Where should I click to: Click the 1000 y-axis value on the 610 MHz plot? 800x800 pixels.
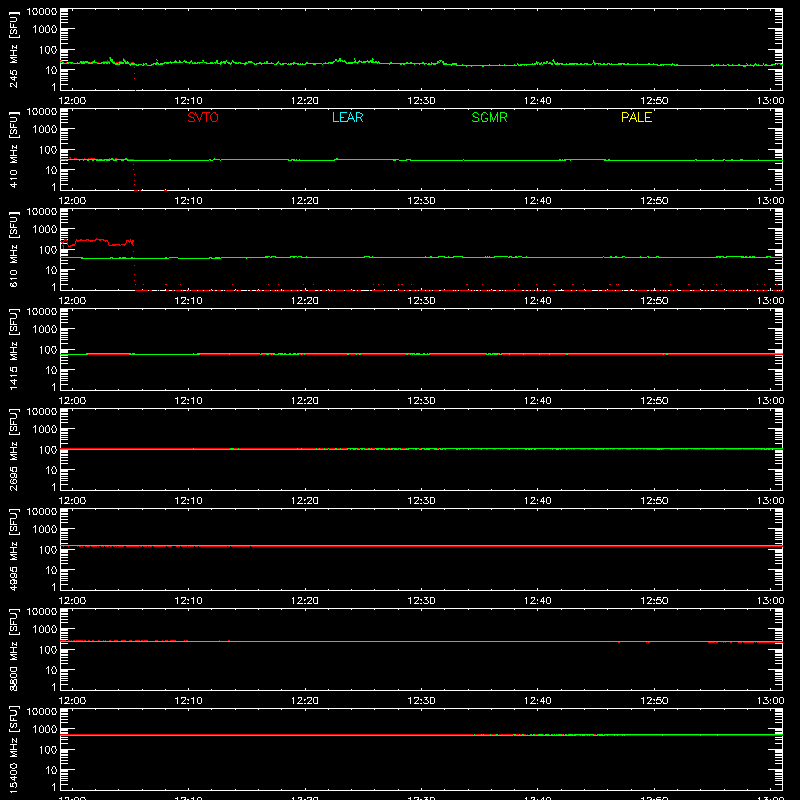click(45, 230)
